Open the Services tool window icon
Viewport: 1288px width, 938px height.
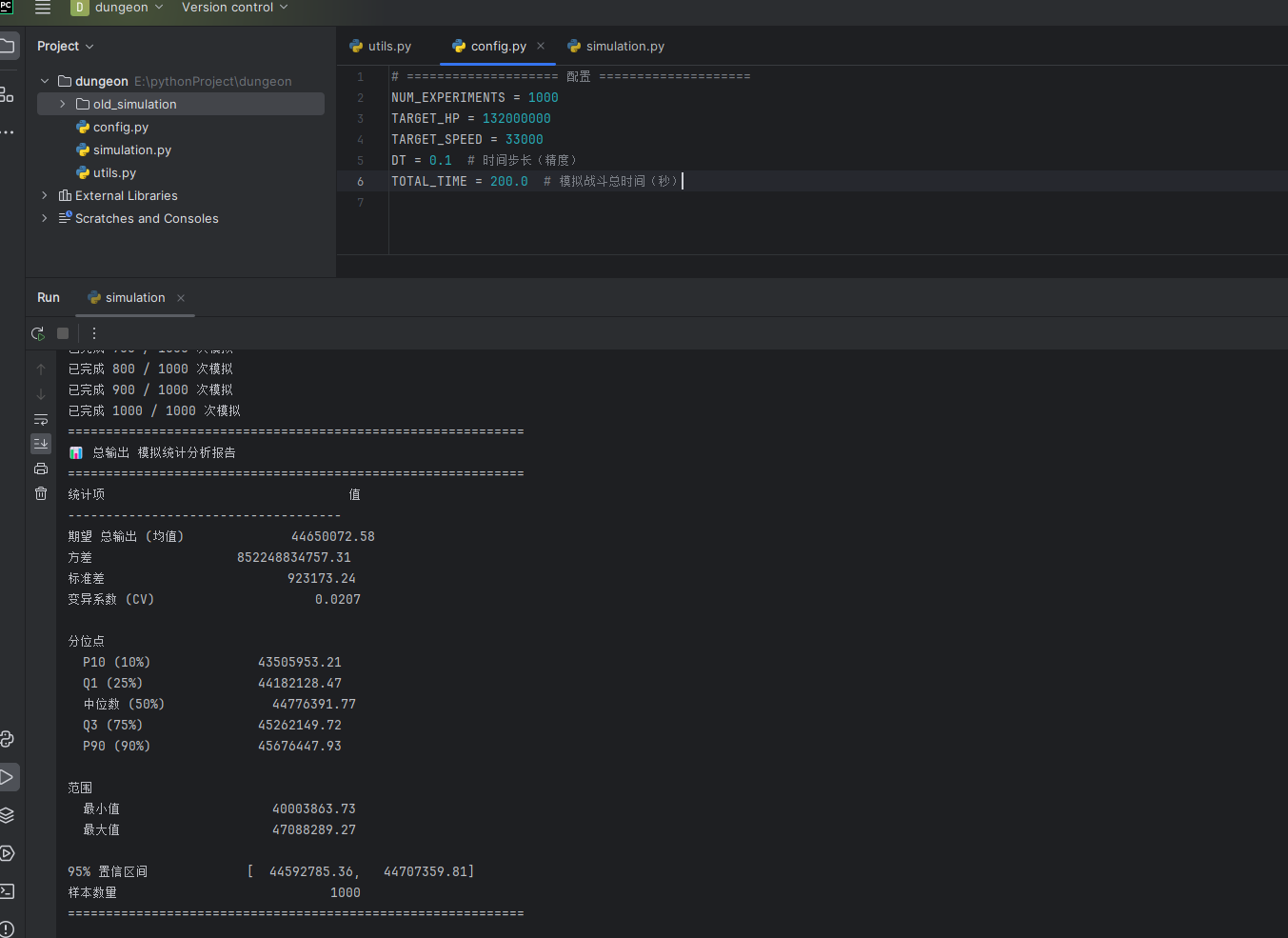click(x=8, y=853)
